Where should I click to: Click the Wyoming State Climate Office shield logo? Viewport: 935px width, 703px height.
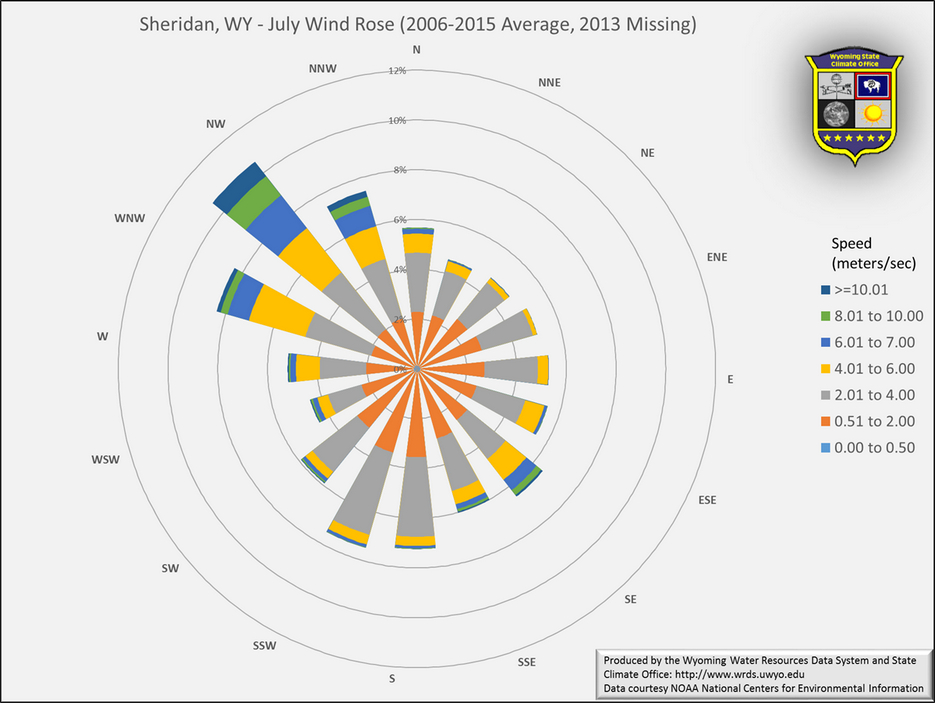pyautogui.click(x=854, y=109)
